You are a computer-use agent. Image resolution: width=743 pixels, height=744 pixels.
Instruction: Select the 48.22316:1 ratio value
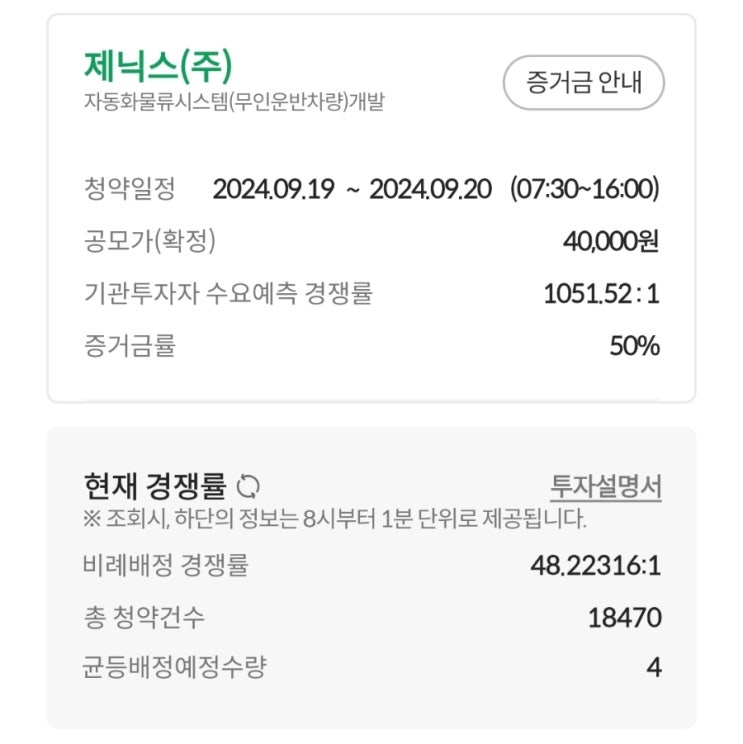pos(596,565)
